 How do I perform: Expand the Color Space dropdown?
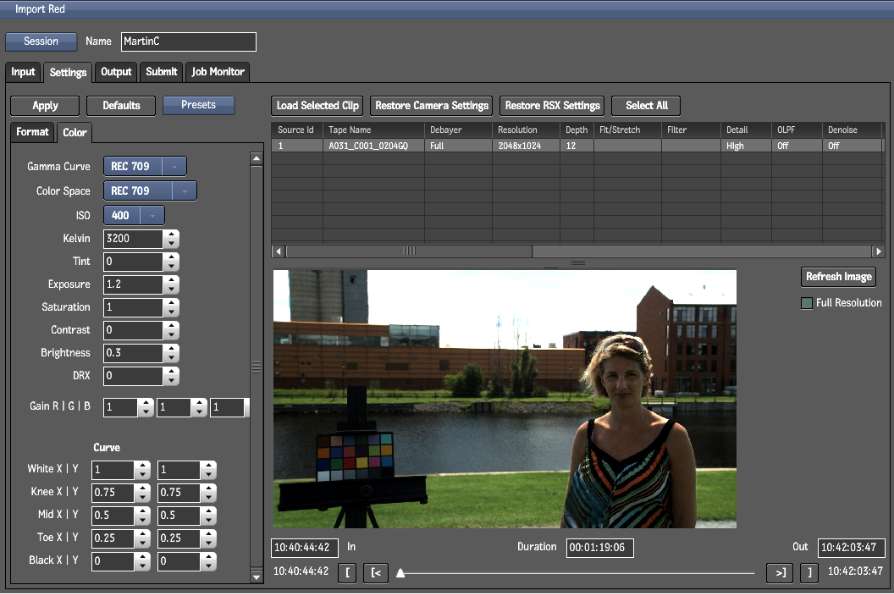150,191
